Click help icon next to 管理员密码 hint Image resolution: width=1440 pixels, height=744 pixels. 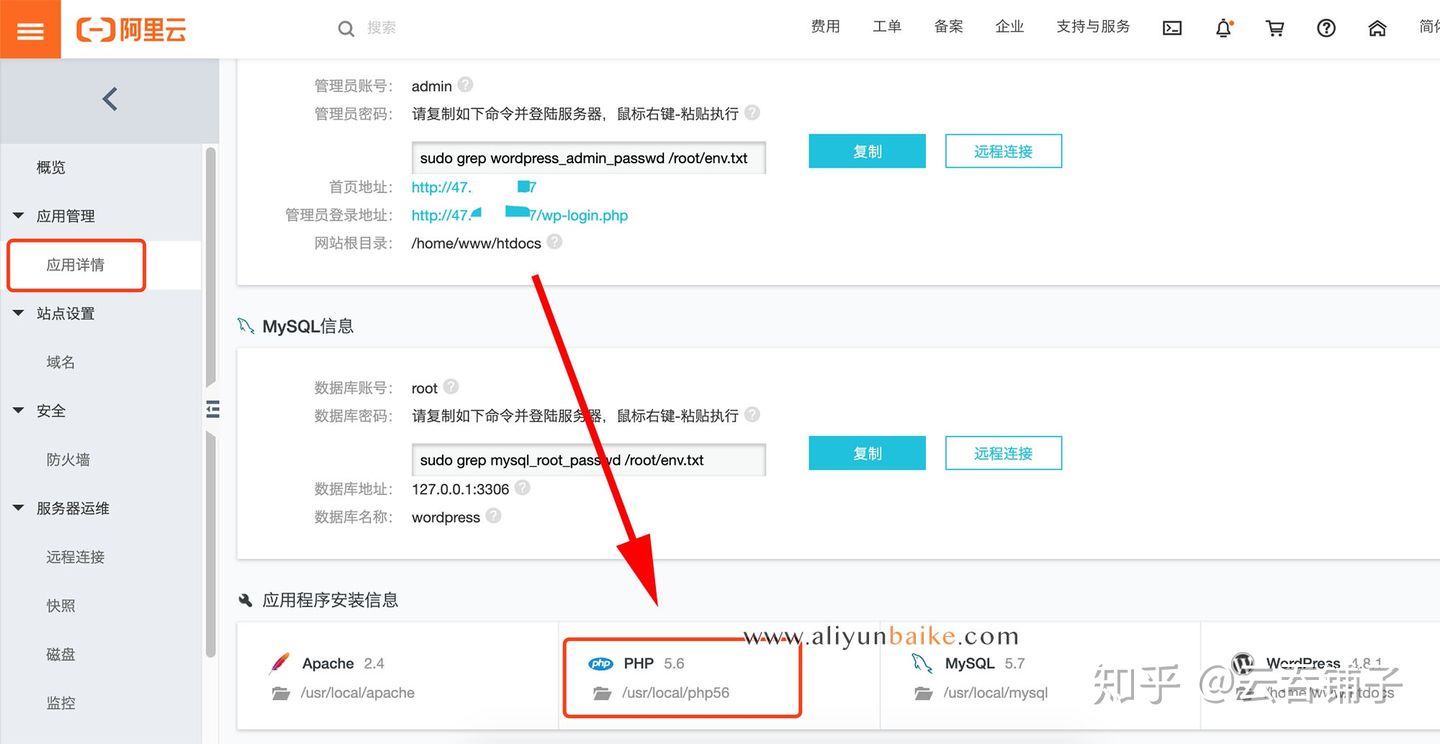752,113
